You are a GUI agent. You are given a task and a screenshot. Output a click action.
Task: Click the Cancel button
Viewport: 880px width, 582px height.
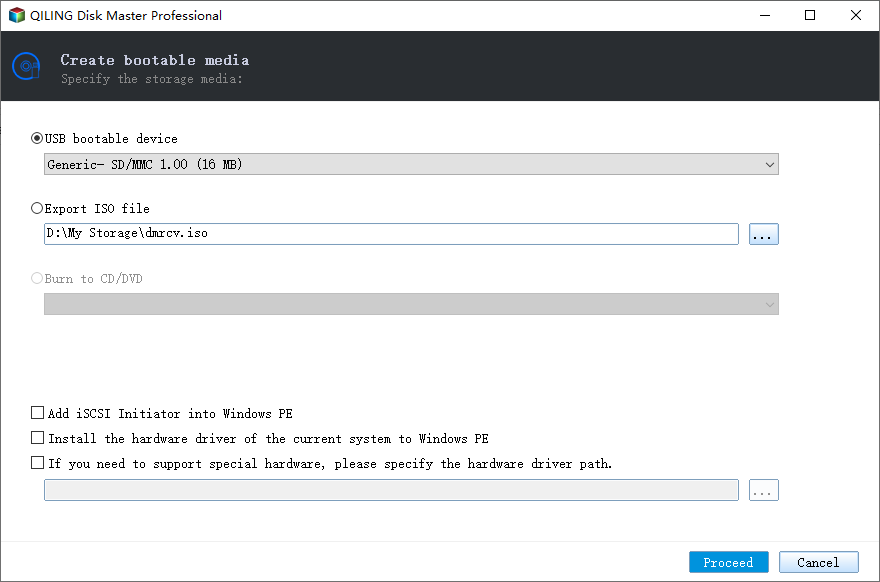pos(818,562)
